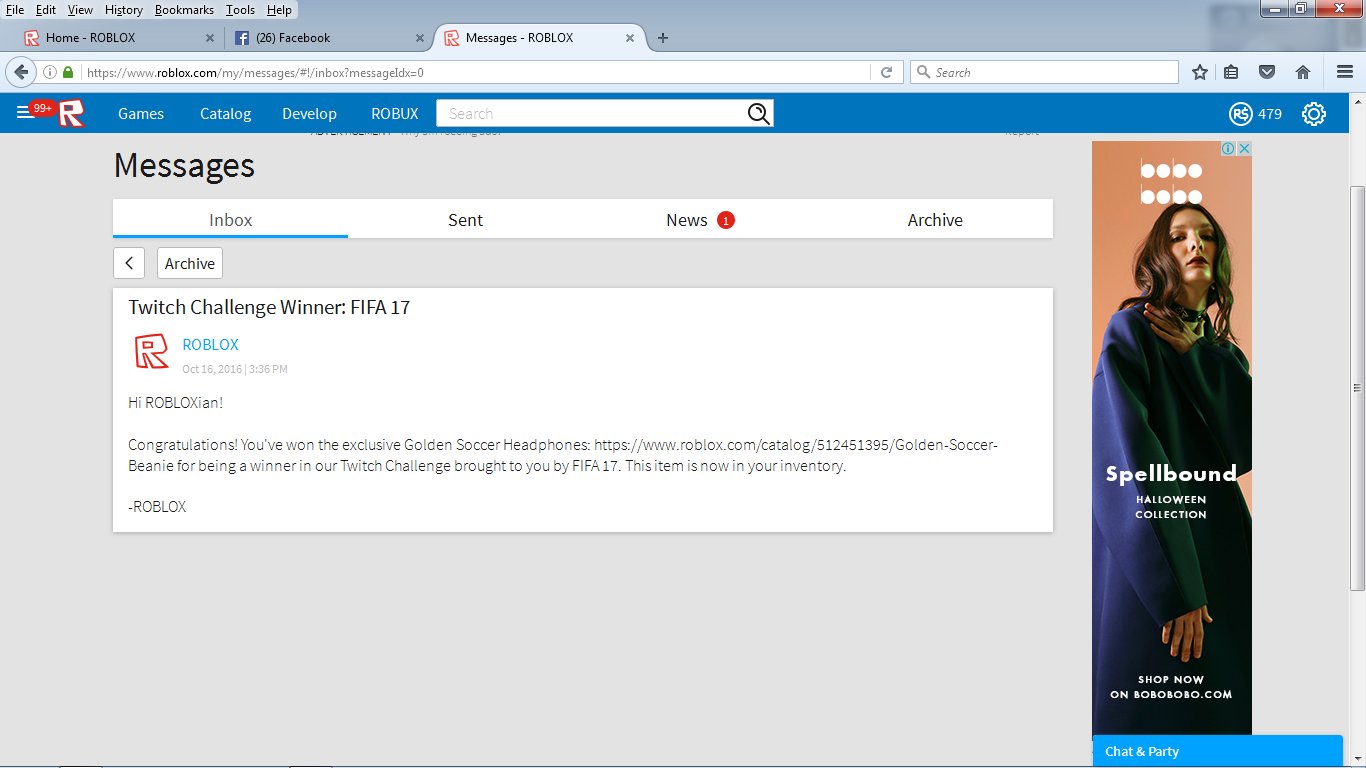Open the Bookmarks menu
The image size is (1366, 768).
[184, 9]
